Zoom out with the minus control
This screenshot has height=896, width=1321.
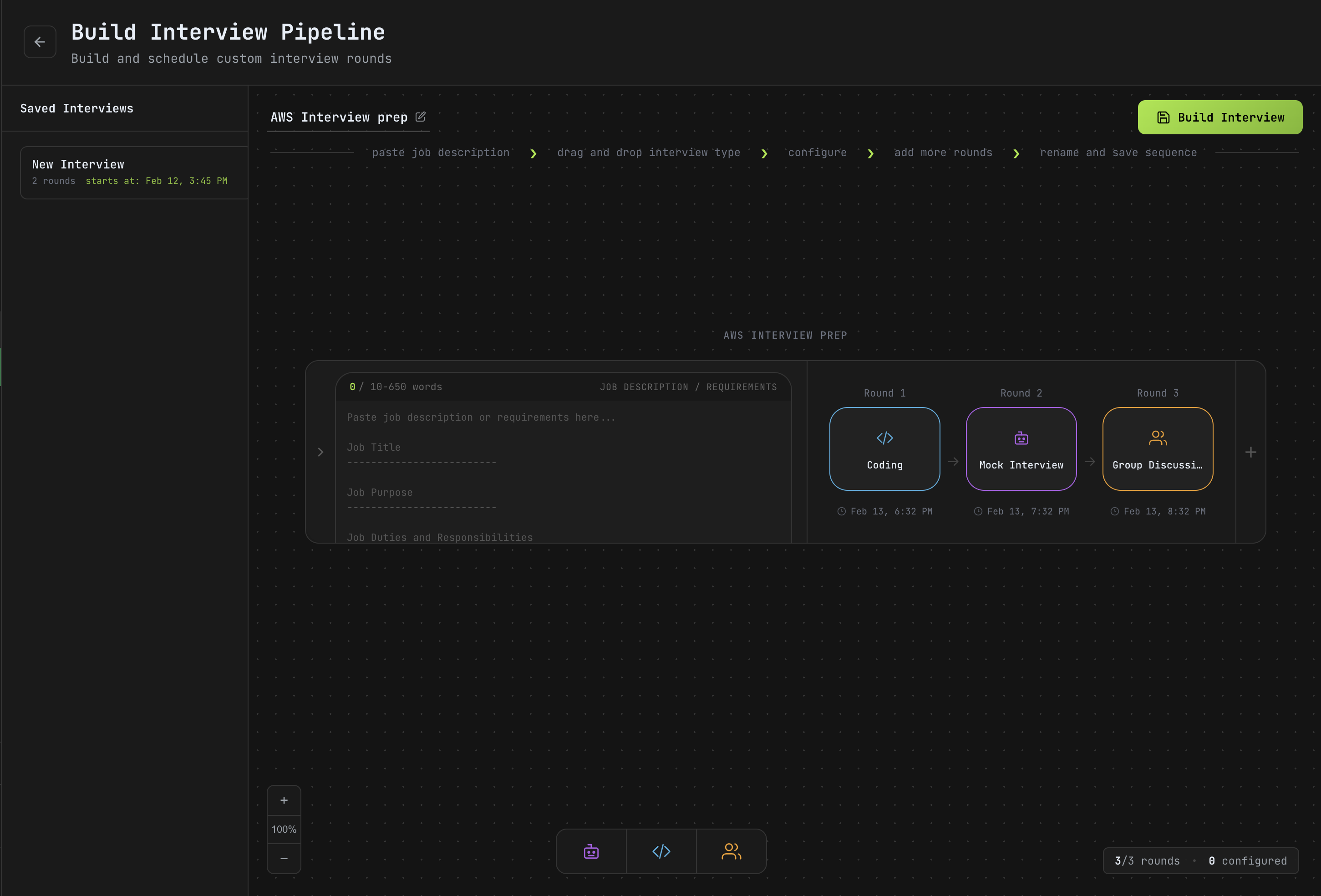coord(284,859)
